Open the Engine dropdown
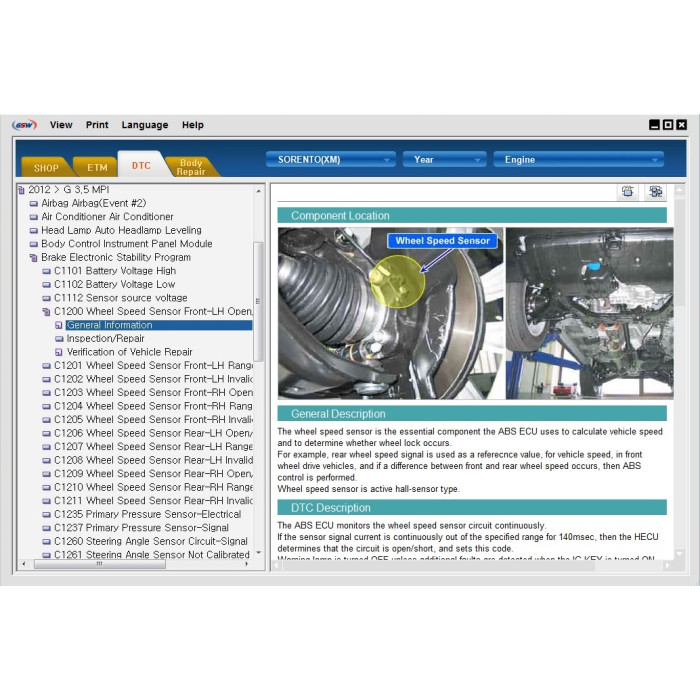The width and height of the screenshot is (700, 700). tap(578, 159)
